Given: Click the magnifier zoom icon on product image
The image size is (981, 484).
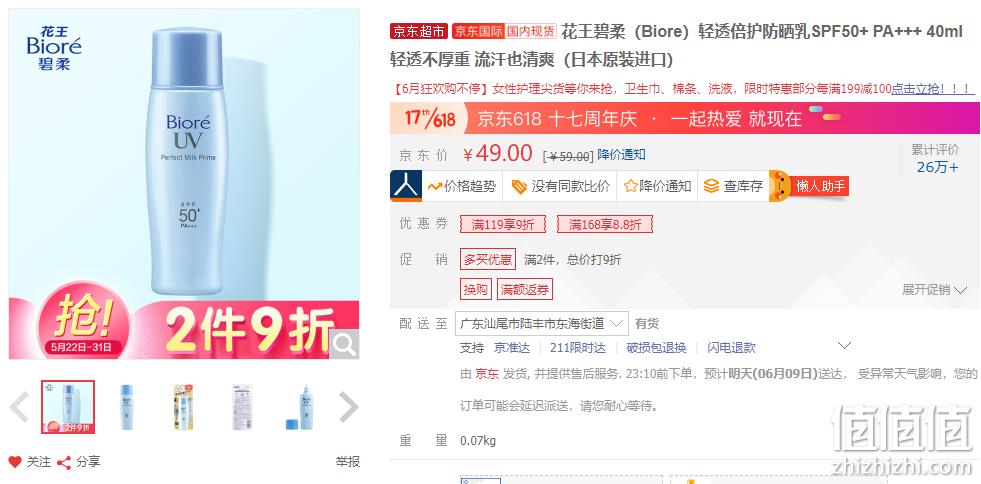Looking at the screenshot, I should [344, 344].
